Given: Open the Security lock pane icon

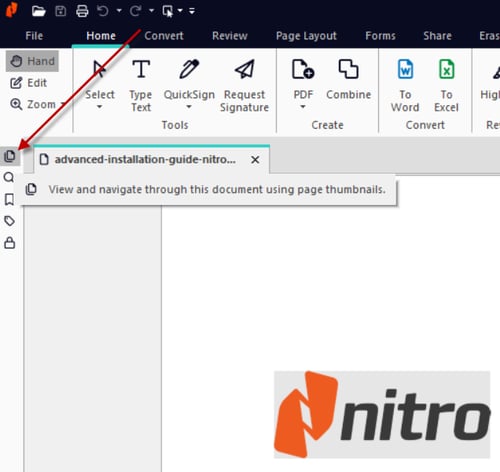Looking at the screenshot, I should tap(9, 243).
